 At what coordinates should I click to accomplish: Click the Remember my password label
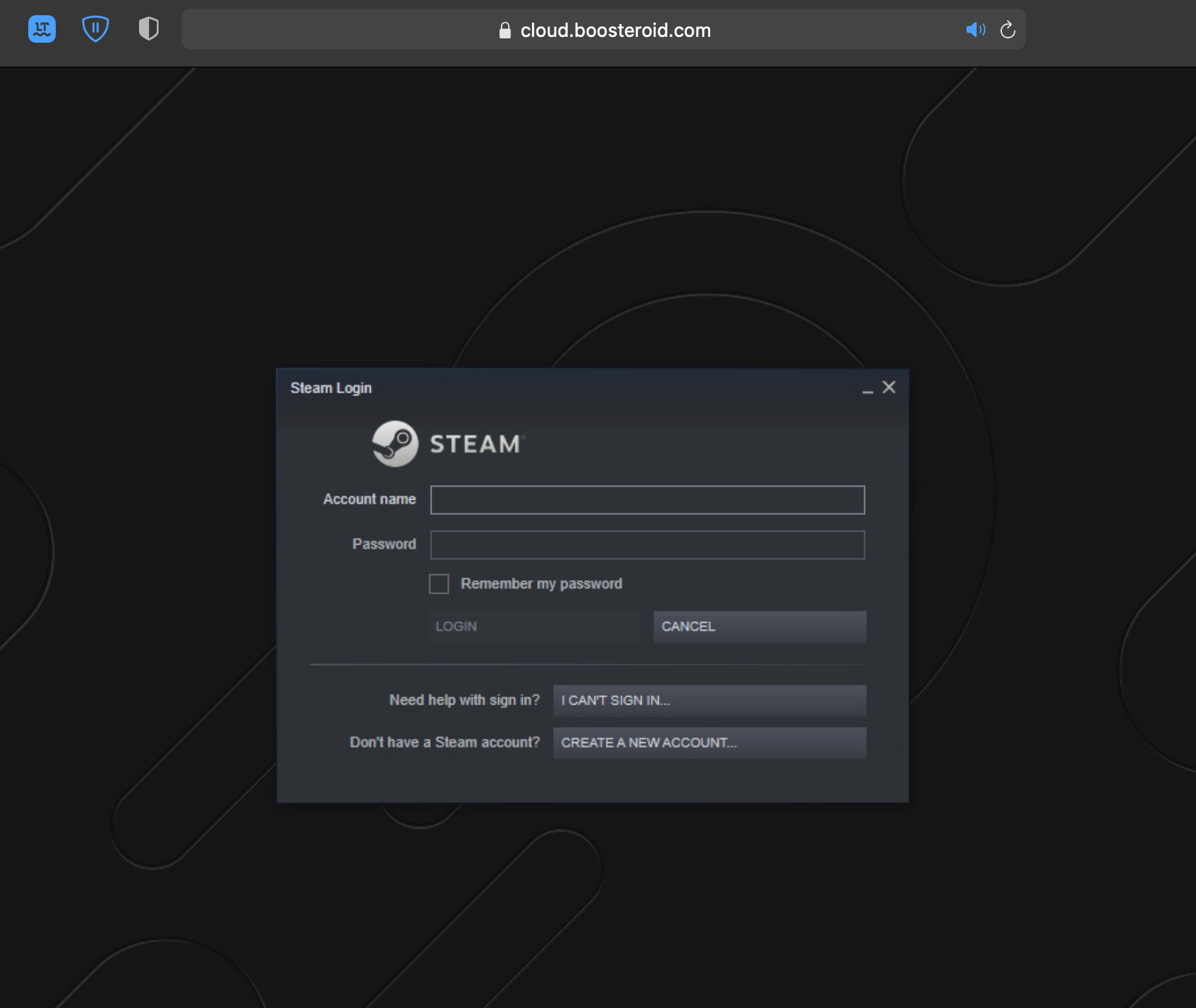click(542, 584)
